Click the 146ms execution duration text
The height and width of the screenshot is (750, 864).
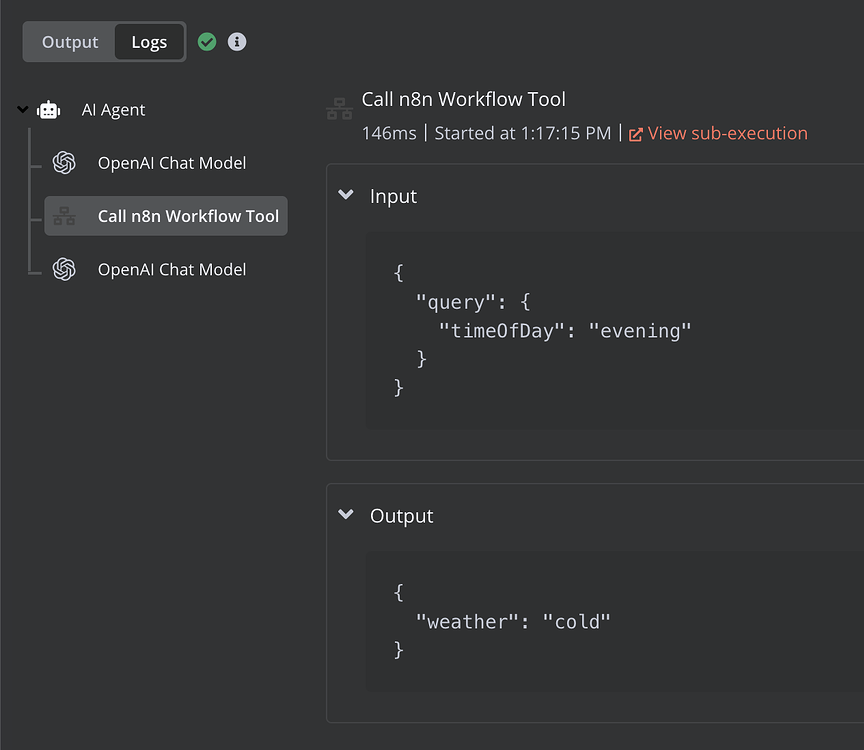click(386, 133)
